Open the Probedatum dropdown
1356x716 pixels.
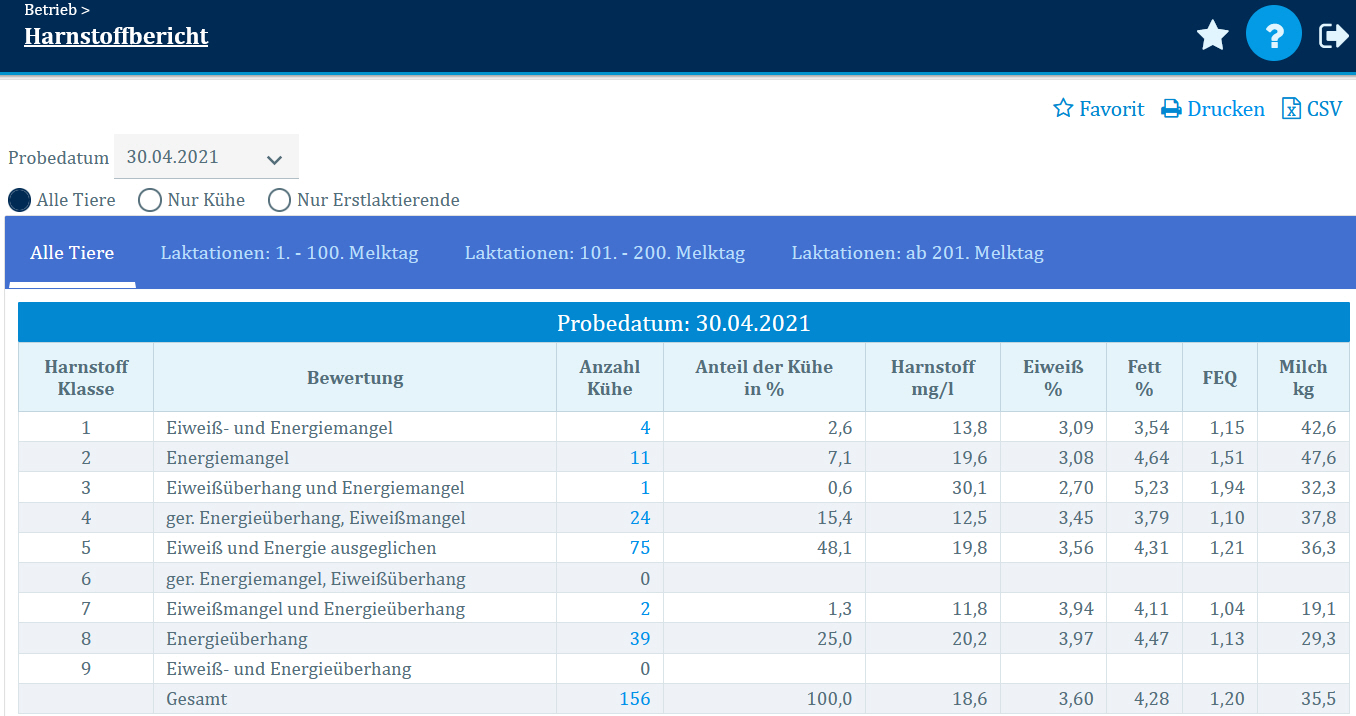[x=206, y=158]
